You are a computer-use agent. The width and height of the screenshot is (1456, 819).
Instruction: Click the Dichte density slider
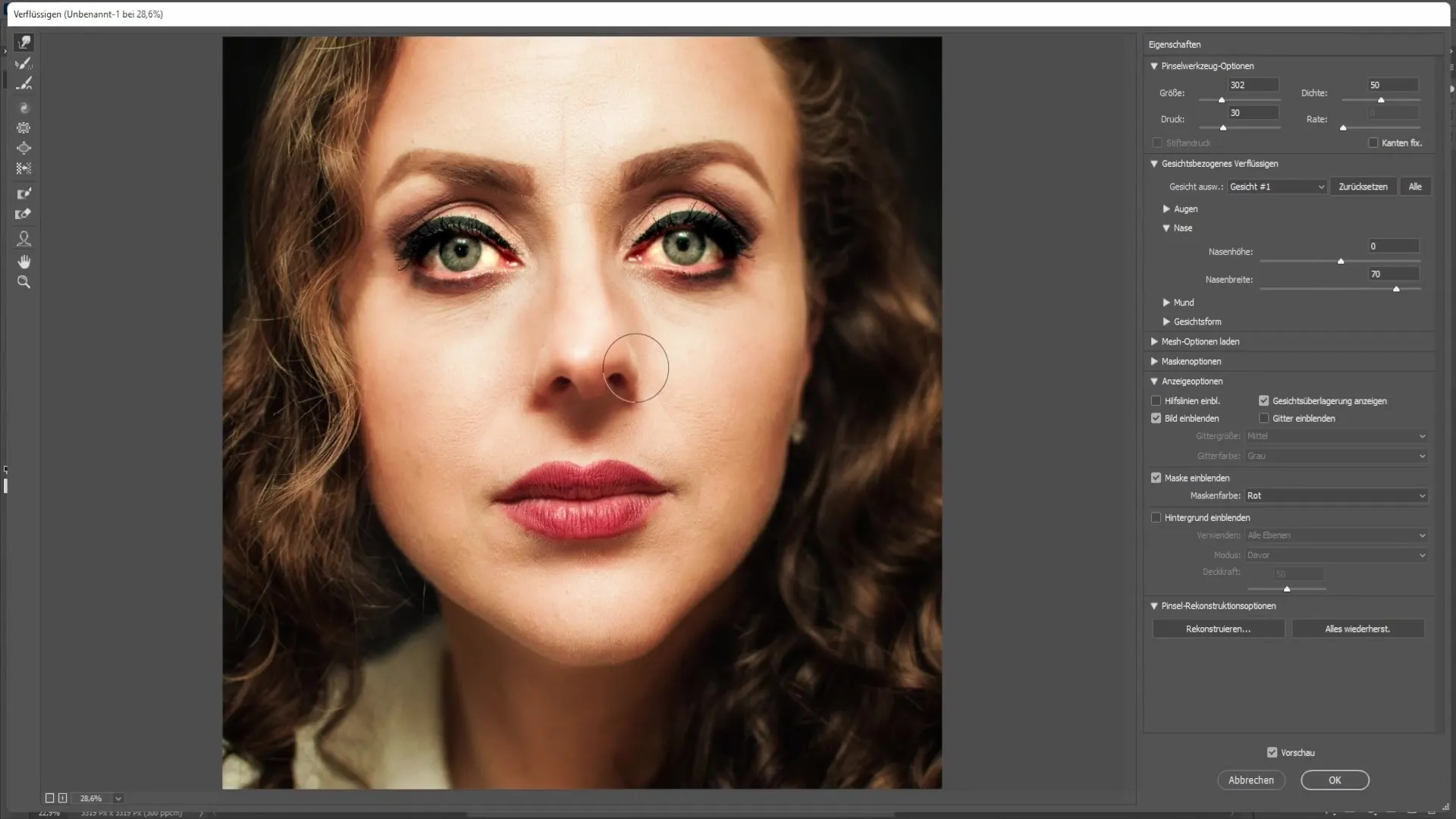pyautogui.click(x=1381, y=100)
